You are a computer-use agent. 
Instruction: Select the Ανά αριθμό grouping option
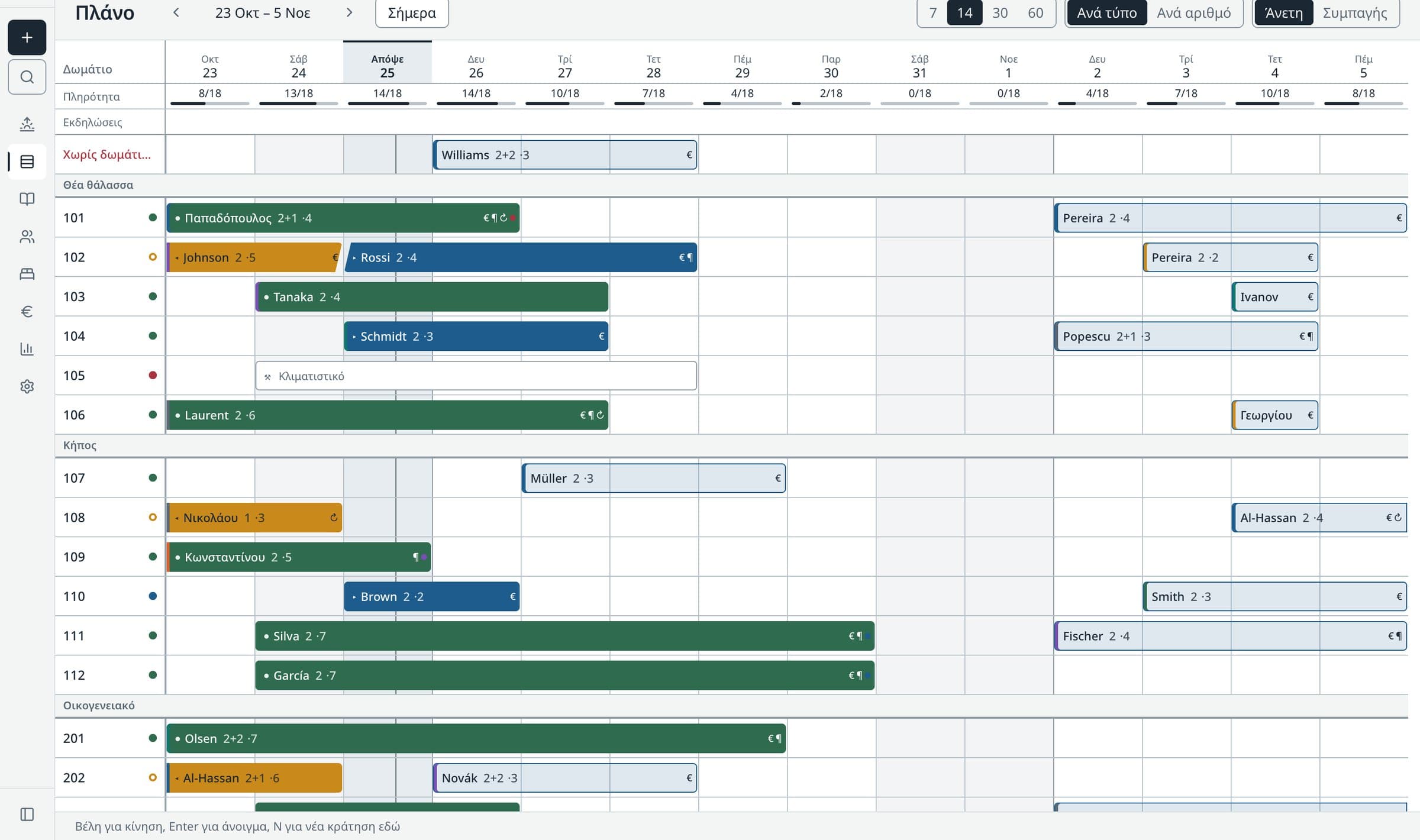pyautogui.click(x=1194, y=13)
